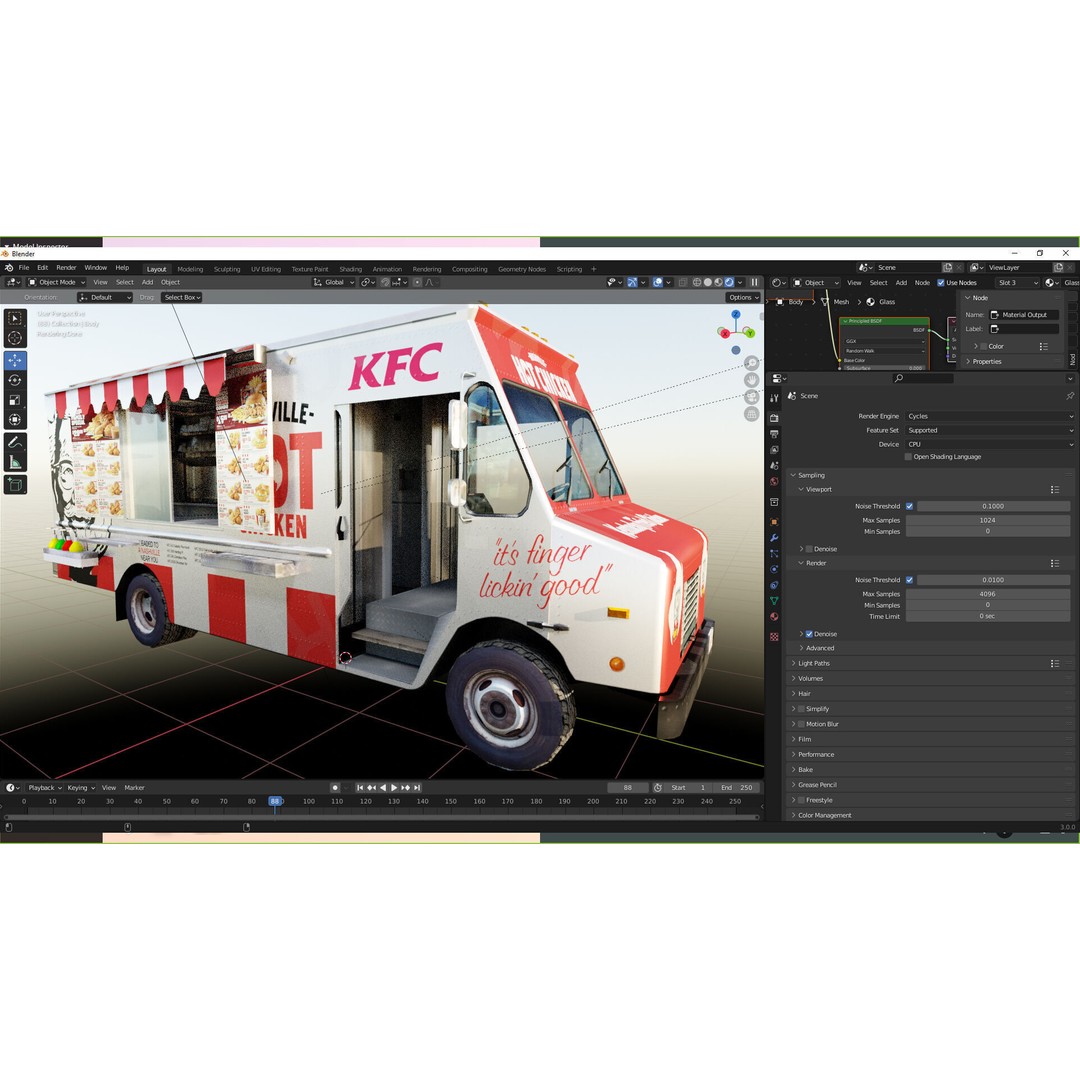Viewport: 1080px width, 1080px height.
Task: Activate the Scale tool
Action: [15, 400]
